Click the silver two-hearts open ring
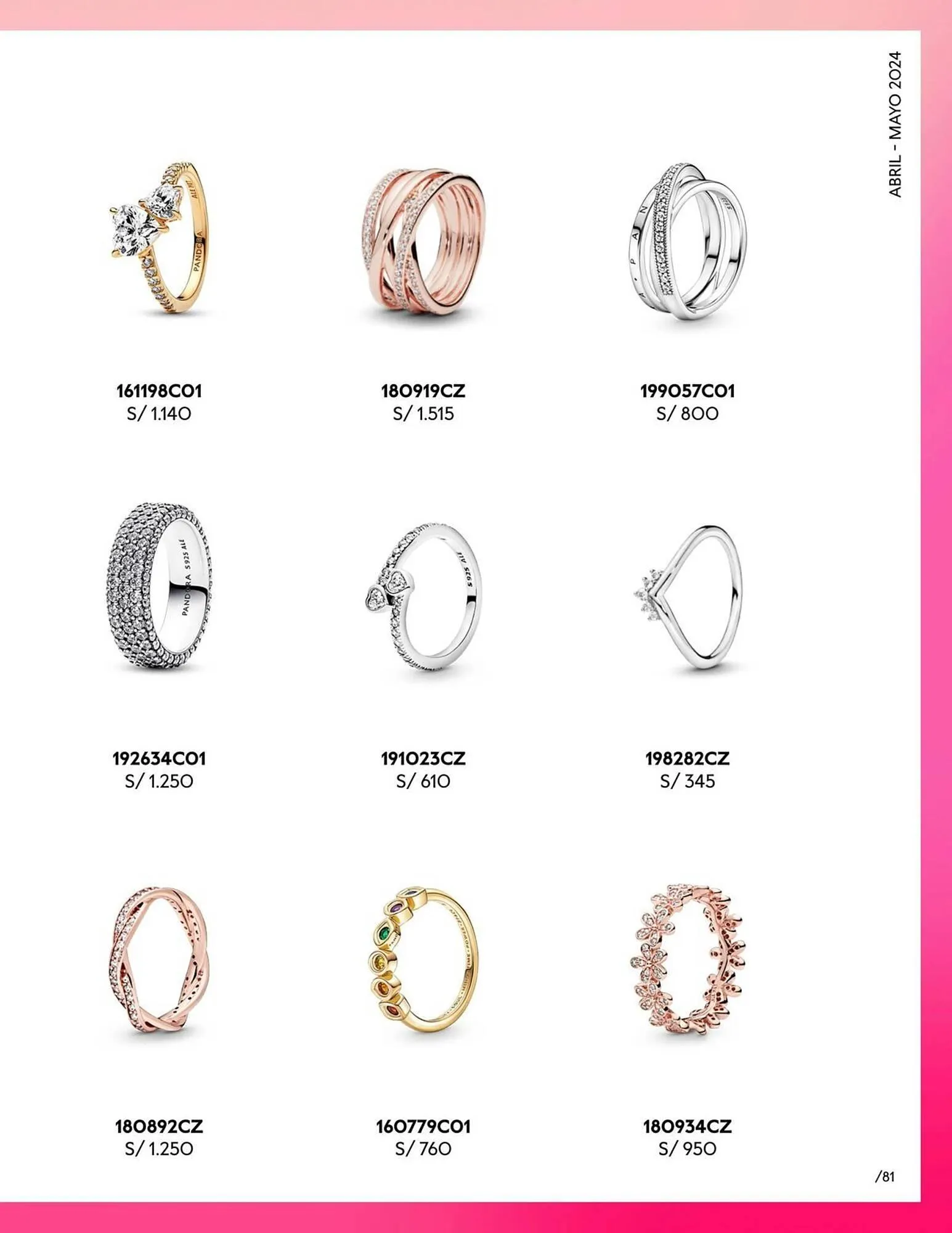Image resolution: width=952 pixels, height=1233 pixels. (423, 597)
